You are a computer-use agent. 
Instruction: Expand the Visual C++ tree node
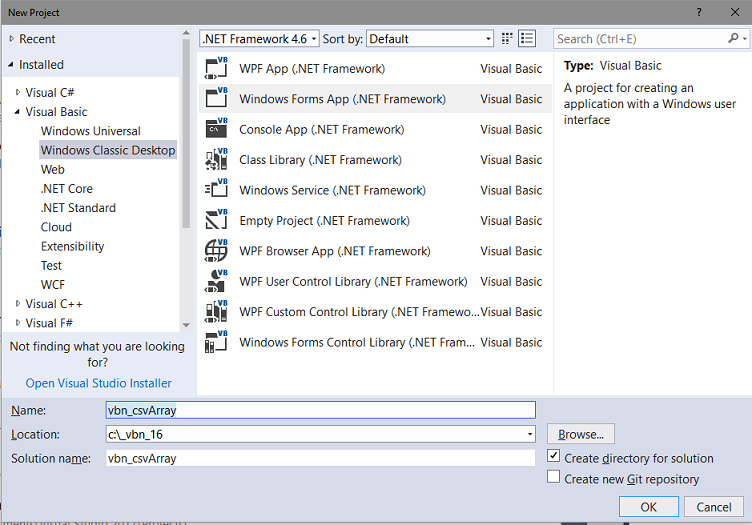click(18, 303)
